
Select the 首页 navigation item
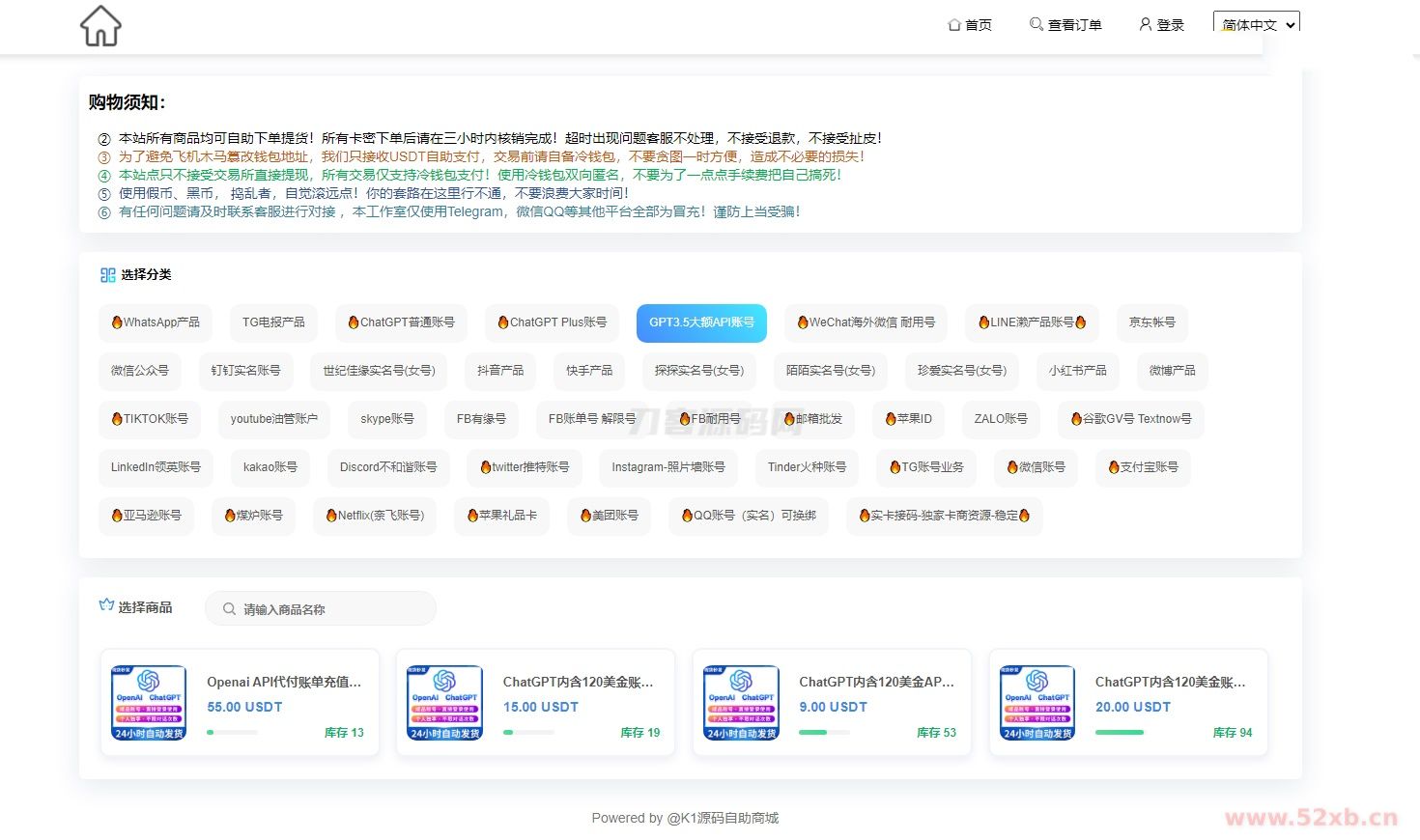(x=978, y=24)
